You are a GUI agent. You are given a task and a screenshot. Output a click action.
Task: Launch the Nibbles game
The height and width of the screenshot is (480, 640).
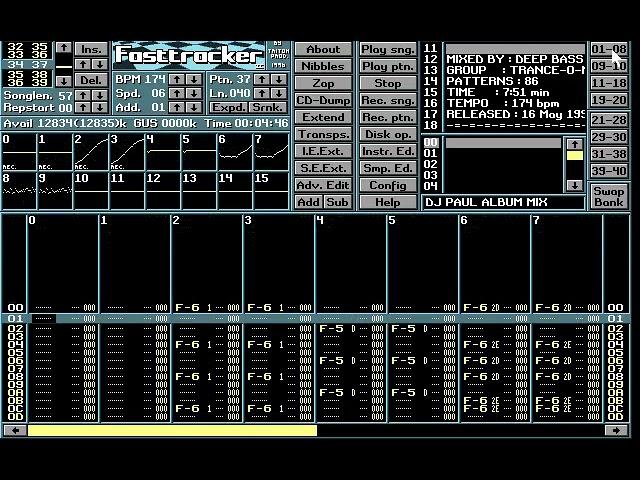pyautogui.click(x=323, y=66)
